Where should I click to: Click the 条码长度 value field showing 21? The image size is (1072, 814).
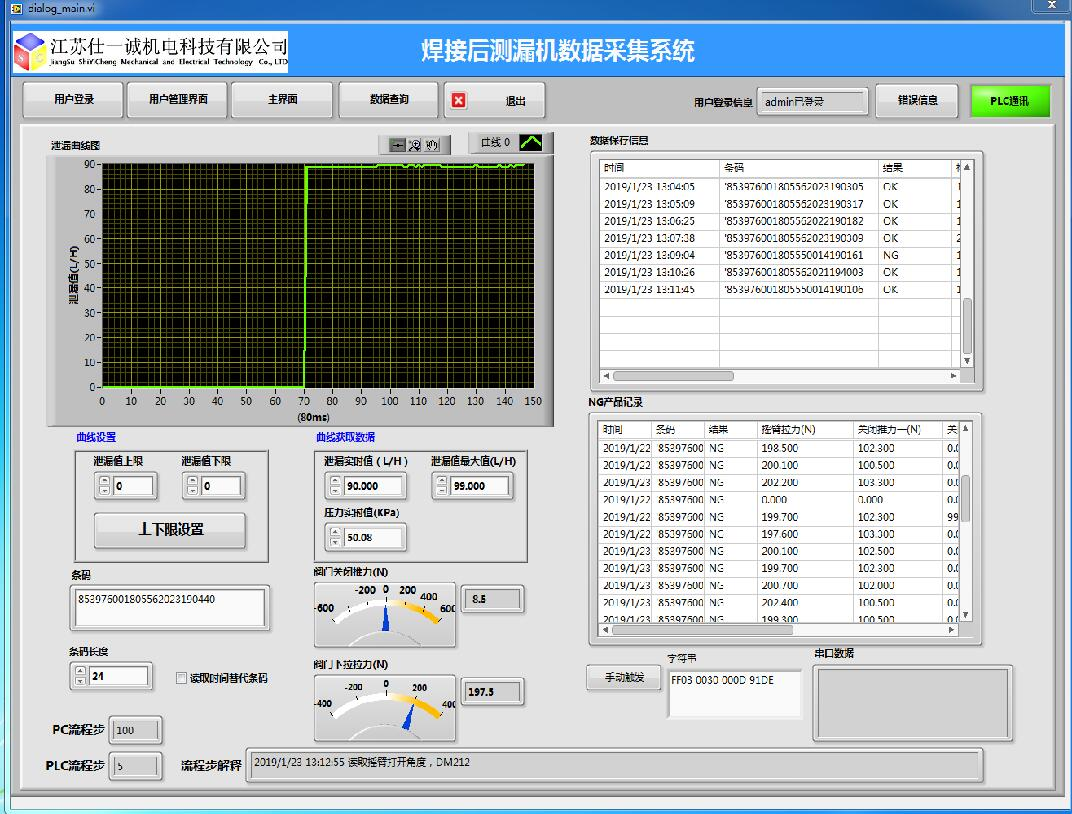[118, 676]
